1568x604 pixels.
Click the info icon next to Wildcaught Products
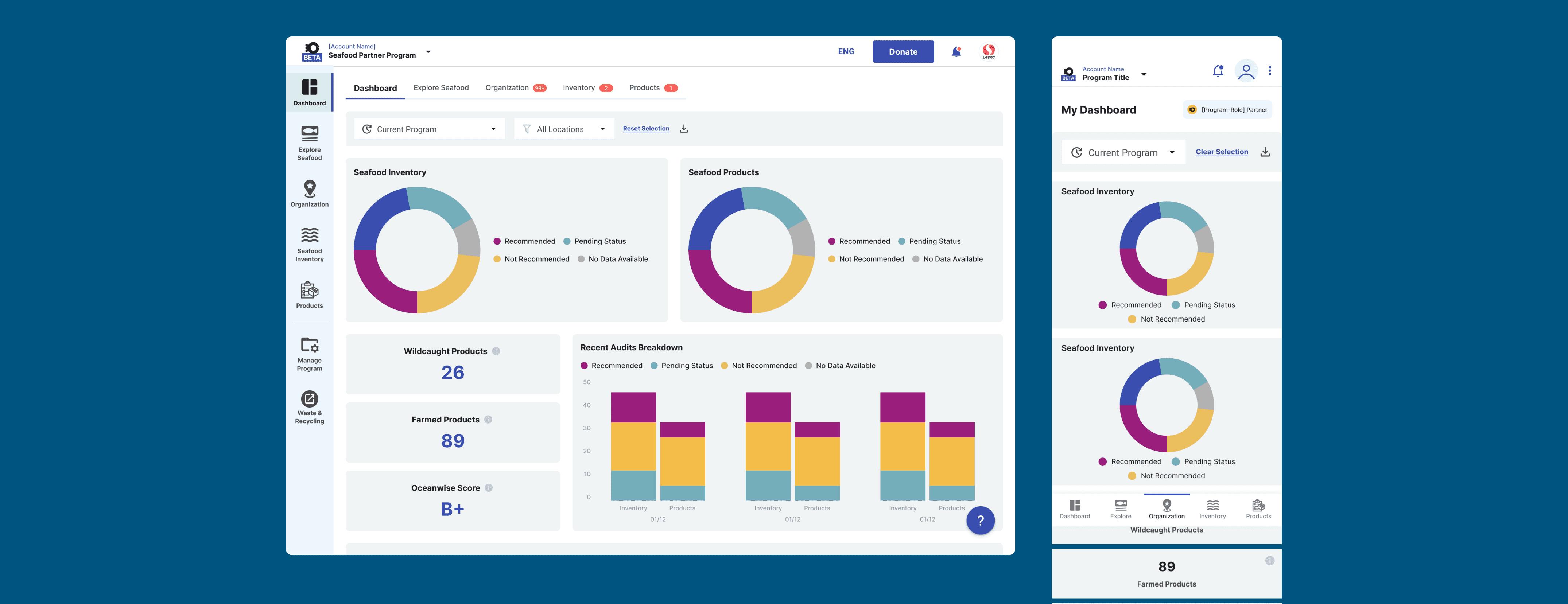[x=496, y=351]
